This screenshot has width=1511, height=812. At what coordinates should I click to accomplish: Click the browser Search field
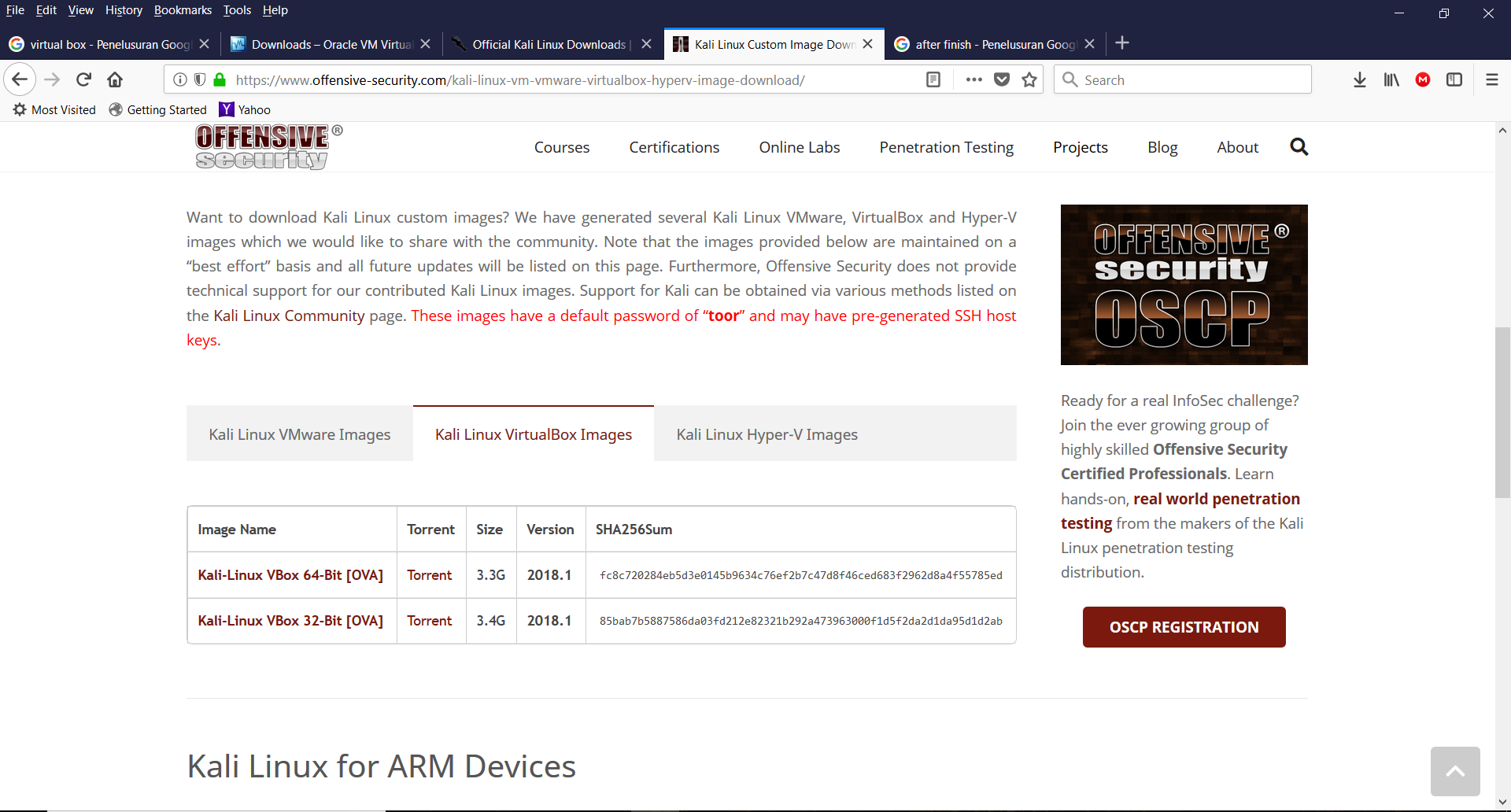tap(1182, 79)
